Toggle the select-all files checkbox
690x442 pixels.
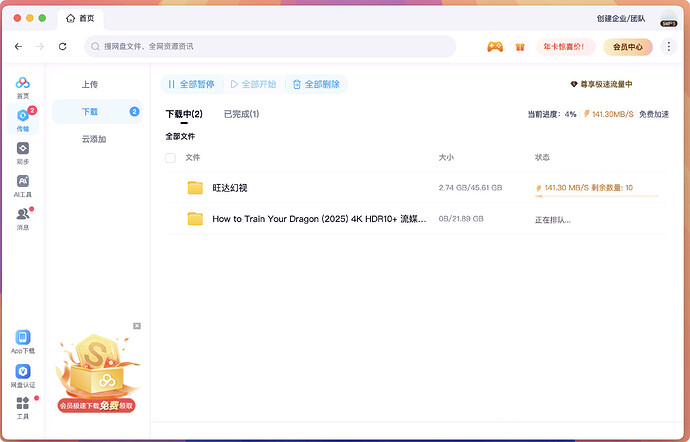coord(170,158)
